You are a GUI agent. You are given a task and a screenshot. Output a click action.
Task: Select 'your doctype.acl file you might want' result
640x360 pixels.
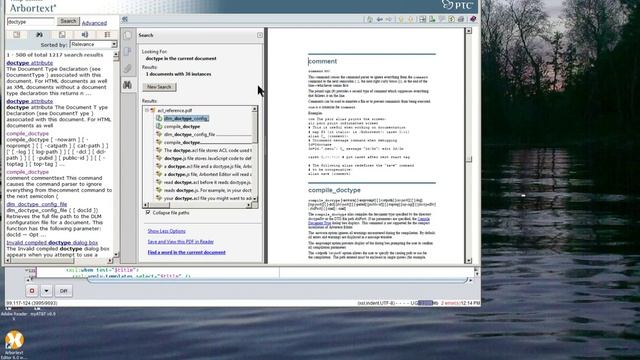pyautogui.click(x=208, y=198)
